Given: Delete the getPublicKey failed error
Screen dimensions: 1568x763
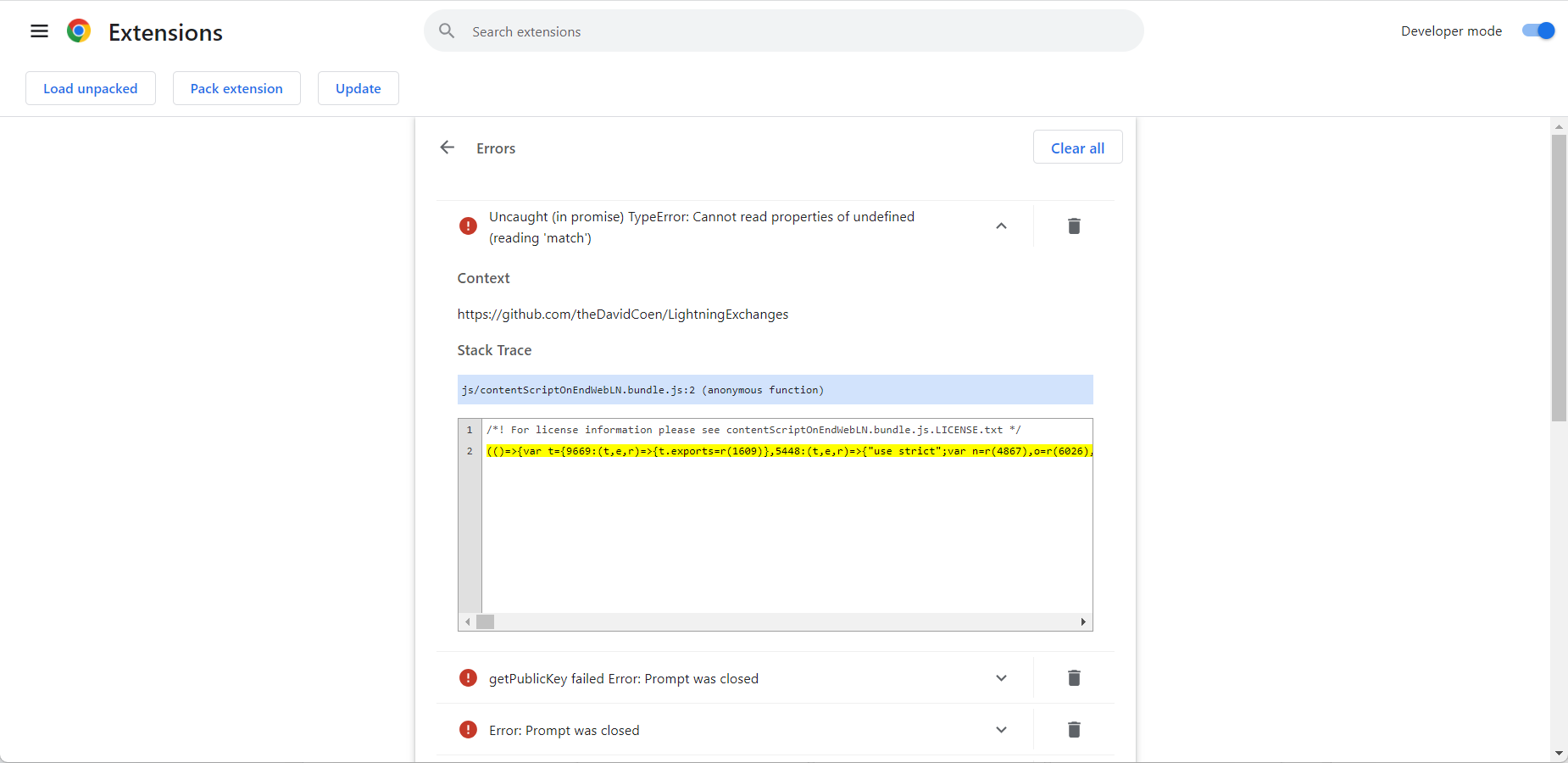Looking at the screenshot, I should click(1074, 677).
